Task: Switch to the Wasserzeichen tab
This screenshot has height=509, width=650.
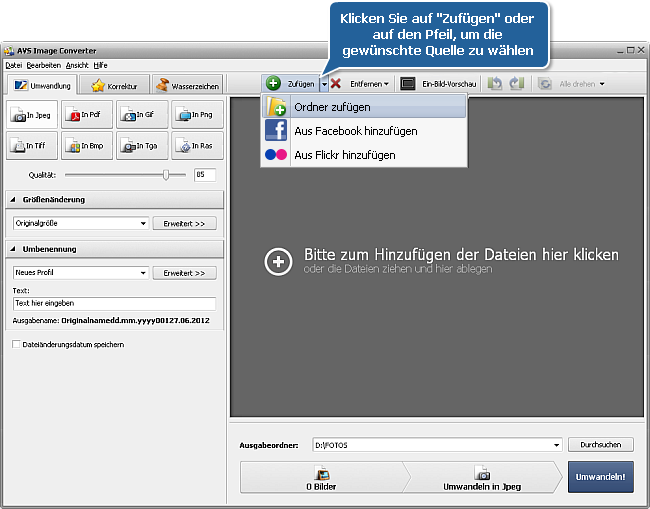Action: [x=187, y=86]
